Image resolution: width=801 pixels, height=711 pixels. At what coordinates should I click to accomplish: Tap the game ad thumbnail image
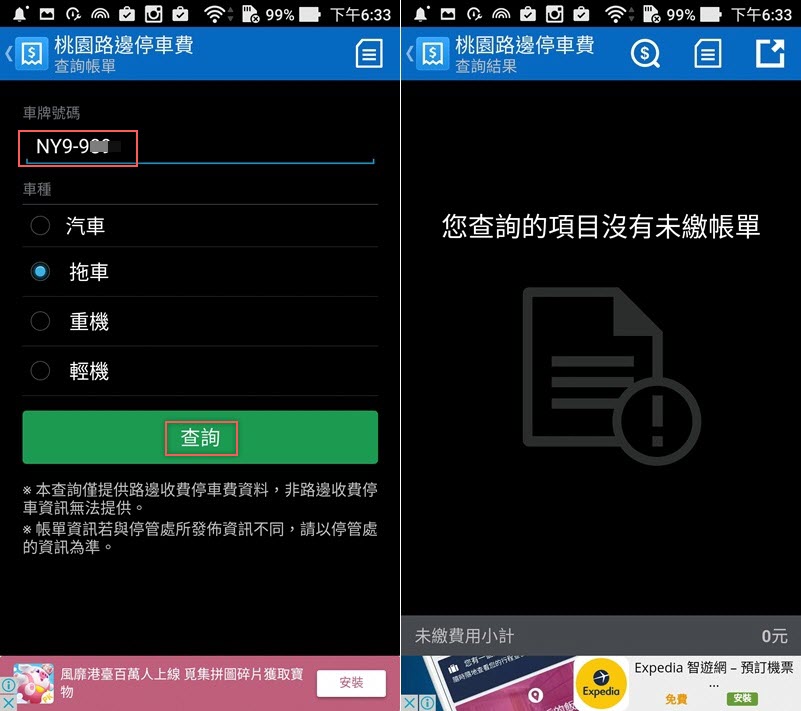coord(34,683)
